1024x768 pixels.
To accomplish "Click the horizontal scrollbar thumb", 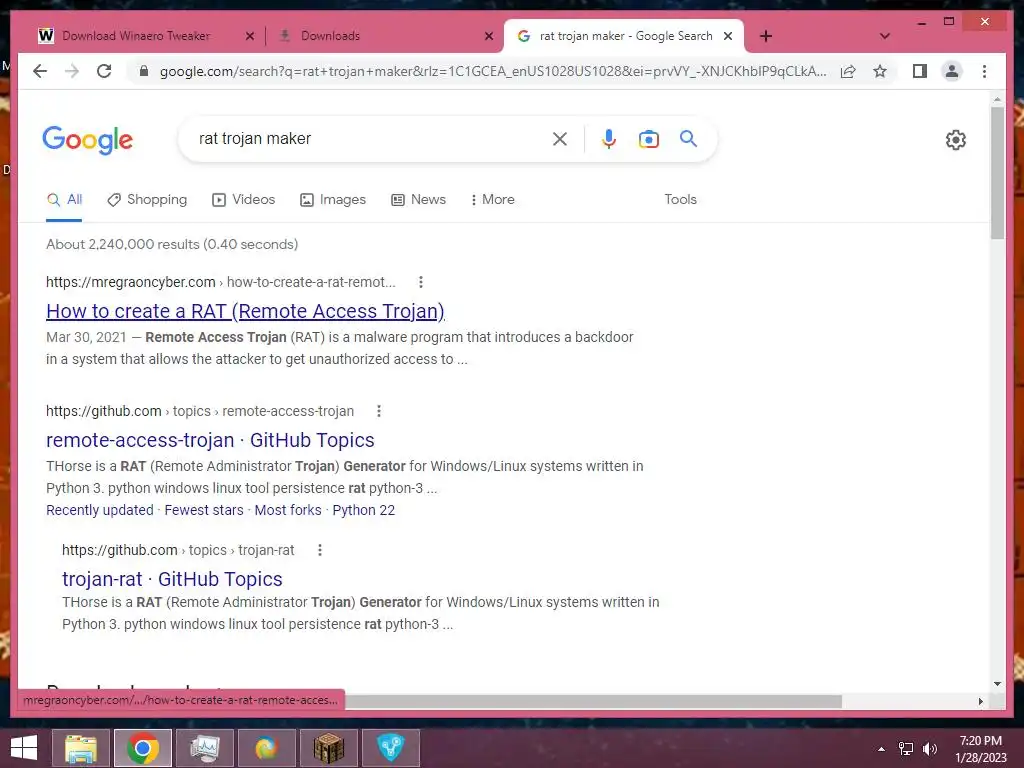I will point(593,701).
